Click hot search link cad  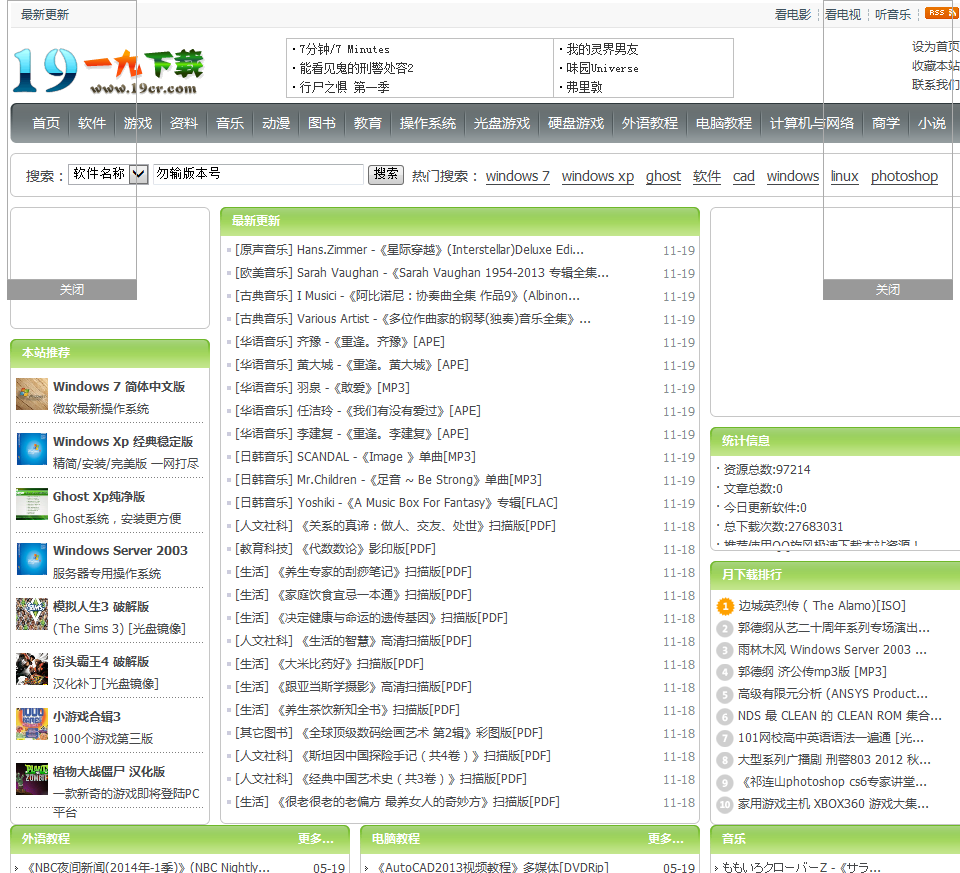tap(743, 176)
